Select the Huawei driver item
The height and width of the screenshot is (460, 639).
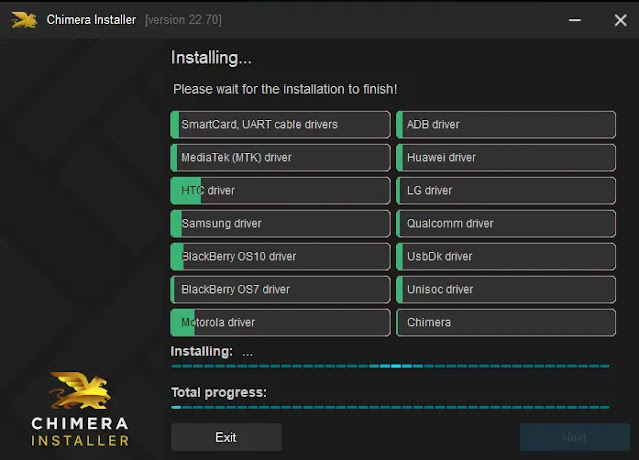[x=506, y=158]
